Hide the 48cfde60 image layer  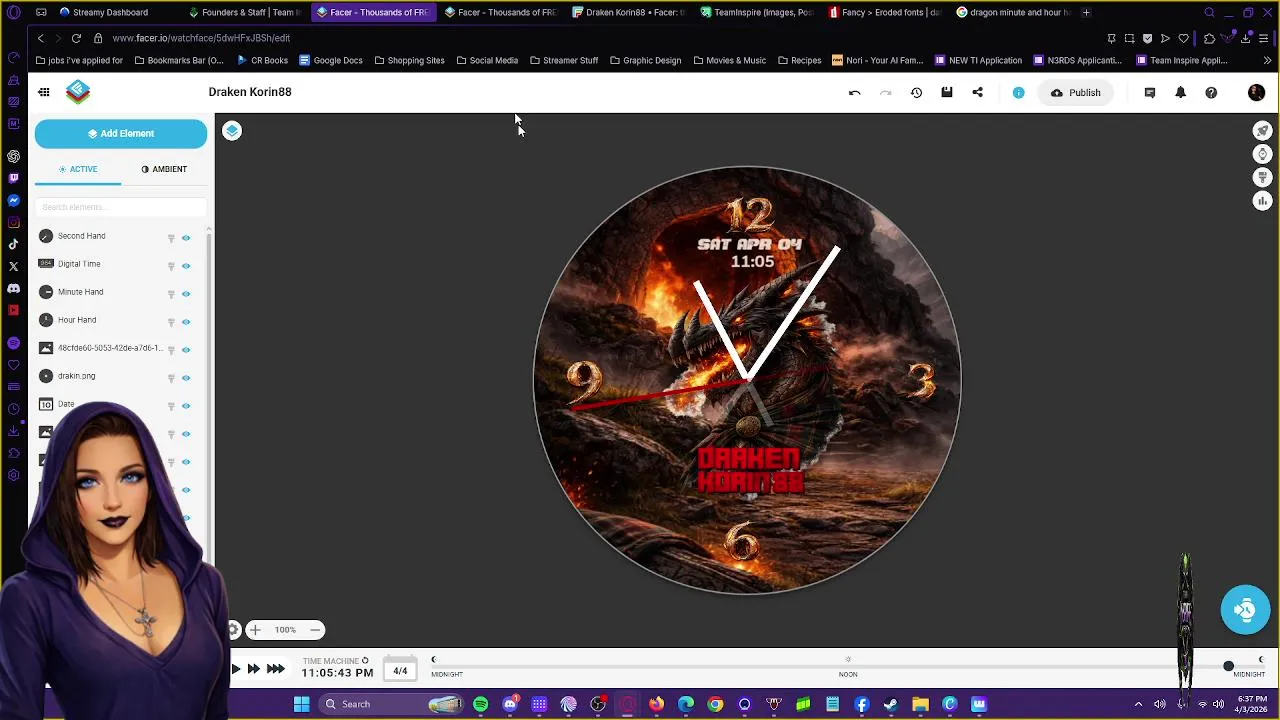186,350
